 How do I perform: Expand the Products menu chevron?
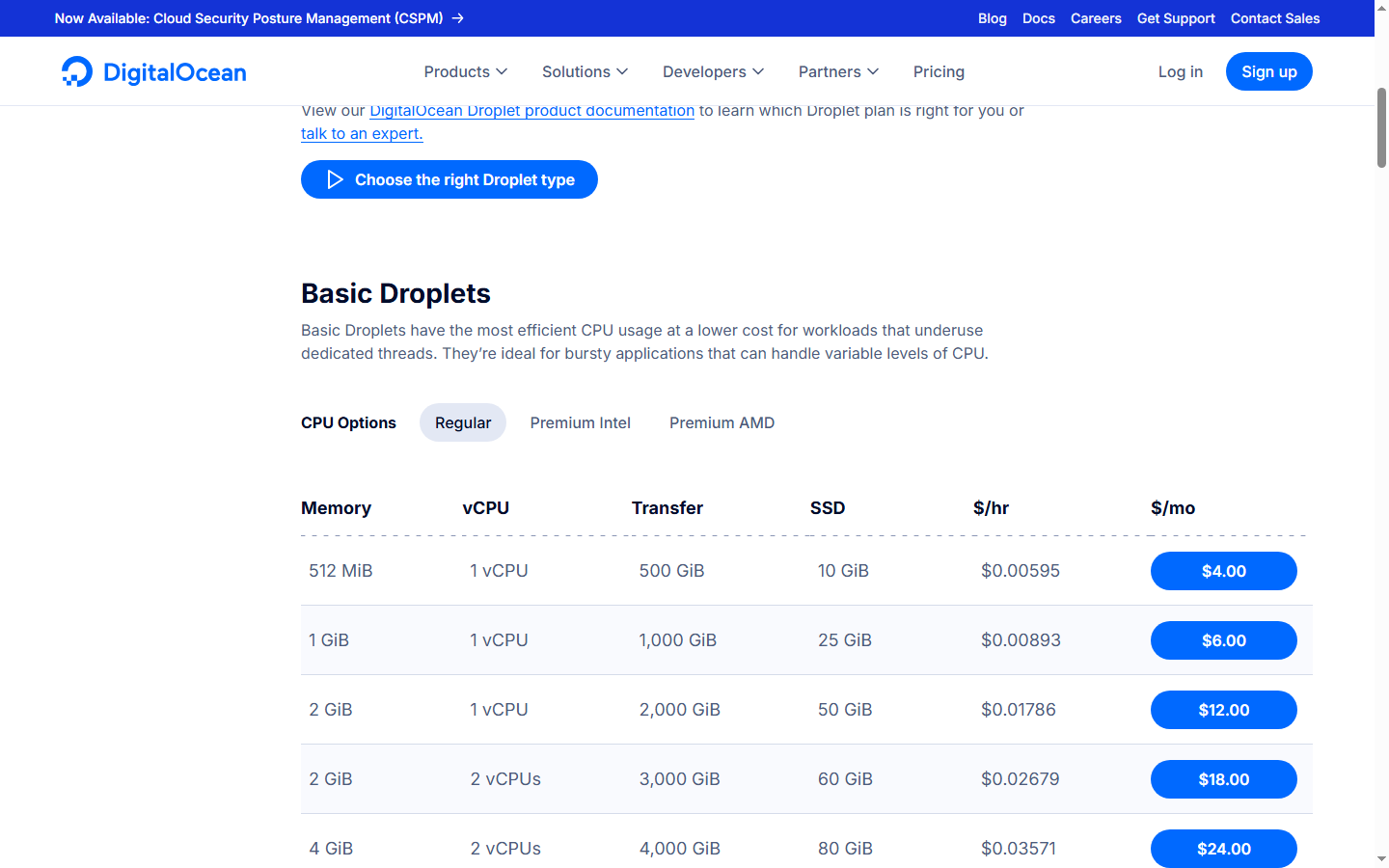coord(502,71)
